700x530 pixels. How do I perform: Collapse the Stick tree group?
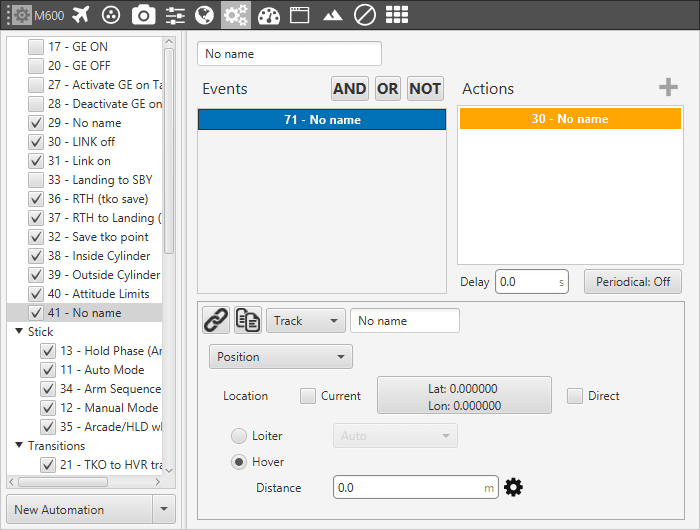coord(19,331)
